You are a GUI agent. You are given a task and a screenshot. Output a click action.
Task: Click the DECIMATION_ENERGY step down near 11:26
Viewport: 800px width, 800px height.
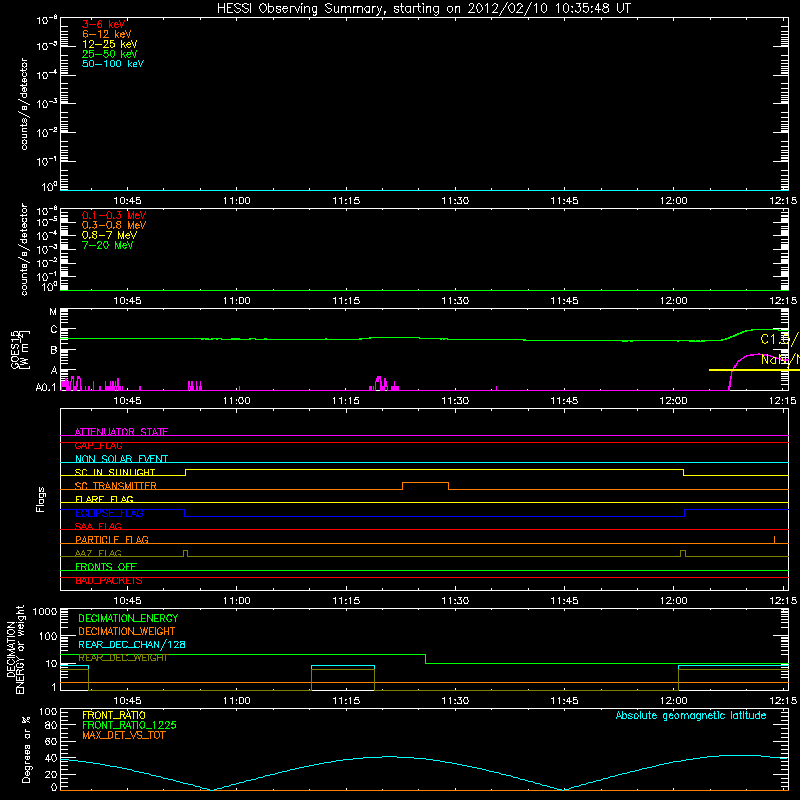(x=426, y=659)
